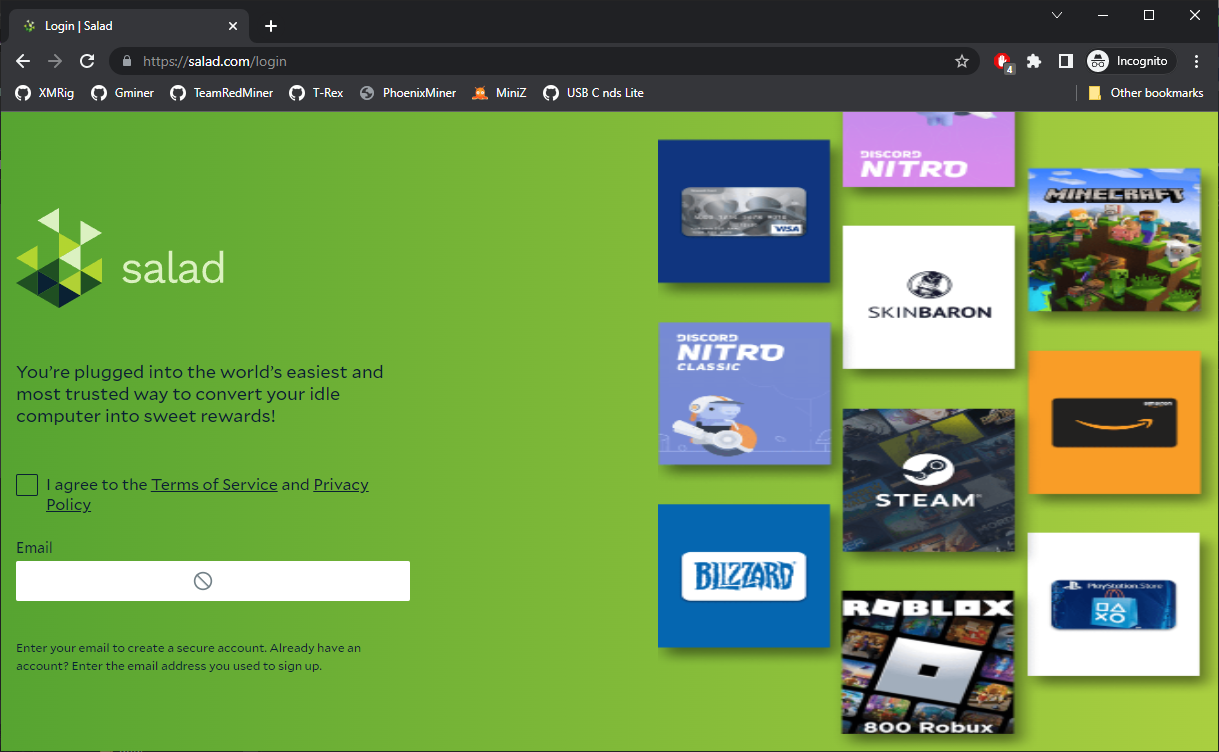Click the Blizzard reward tile
This screenshot has width=1219, height=752.
(x=744, y=576)
